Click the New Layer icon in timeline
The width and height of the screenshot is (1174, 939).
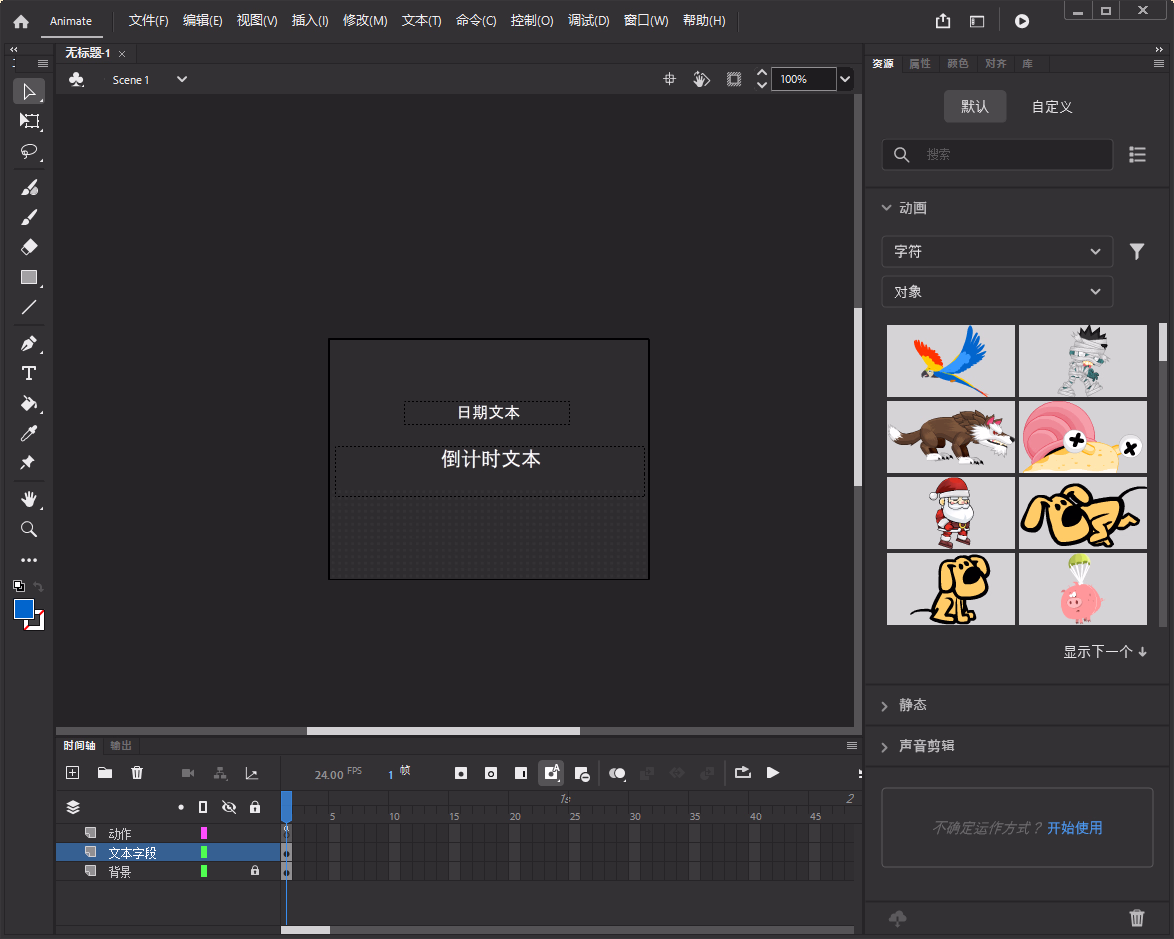click(73, 773)
